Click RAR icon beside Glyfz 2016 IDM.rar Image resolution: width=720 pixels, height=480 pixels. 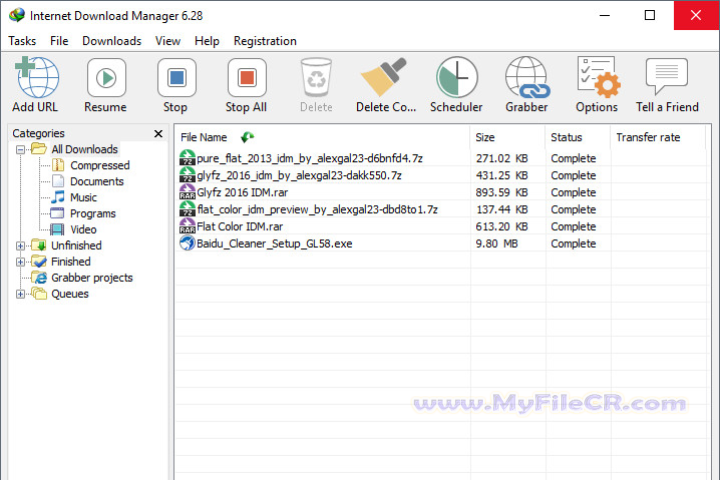[187, 192]
